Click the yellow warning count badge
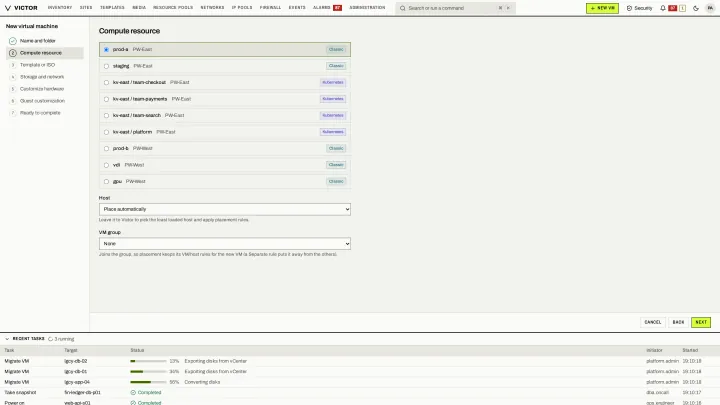720x405 pixels. [682, 8]
